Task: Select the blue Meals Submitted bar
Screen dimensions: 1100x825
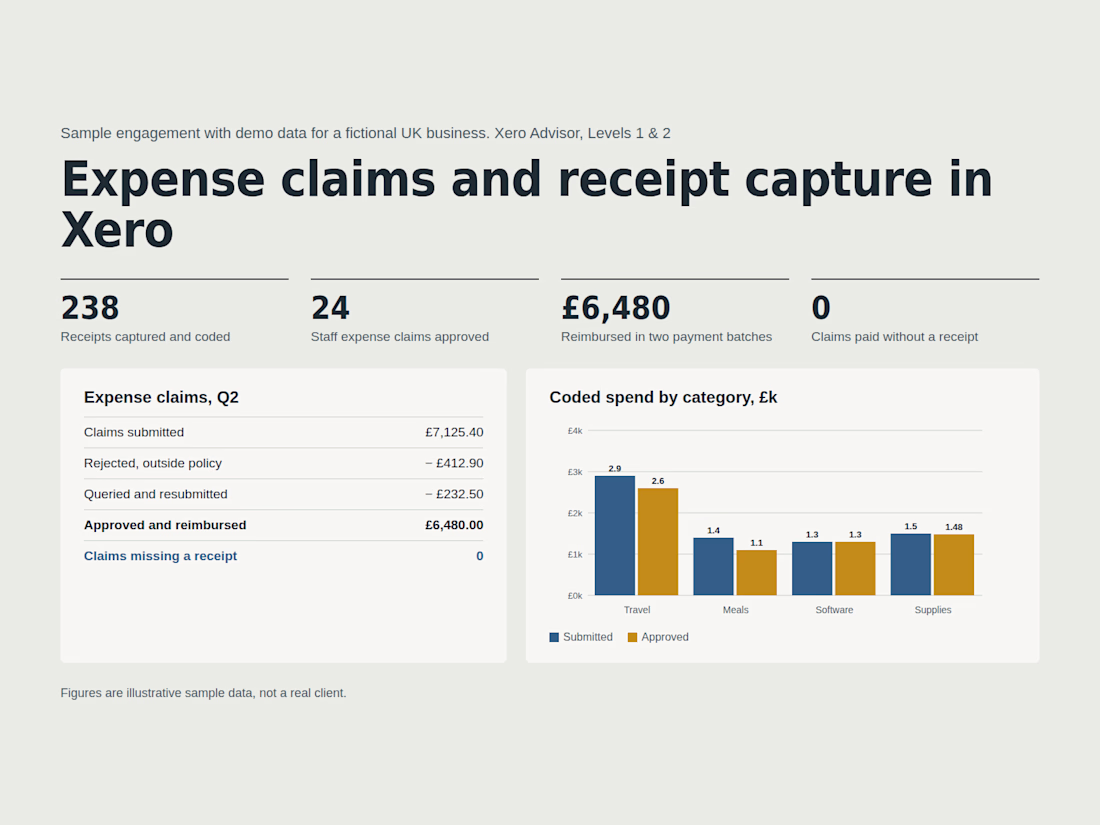Action: [x=713, y=566]
